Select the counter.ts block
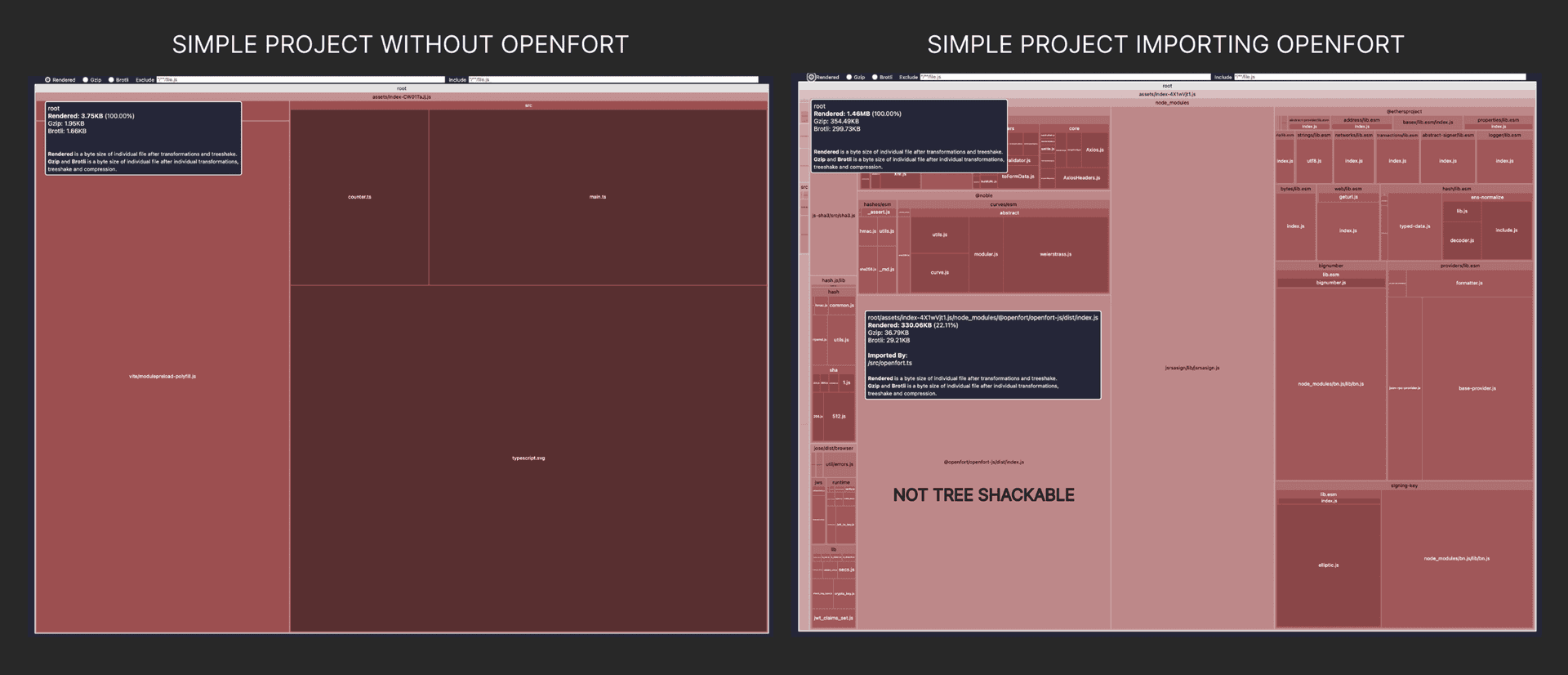Screen dimensions: 1568x675 click(359, 197)
